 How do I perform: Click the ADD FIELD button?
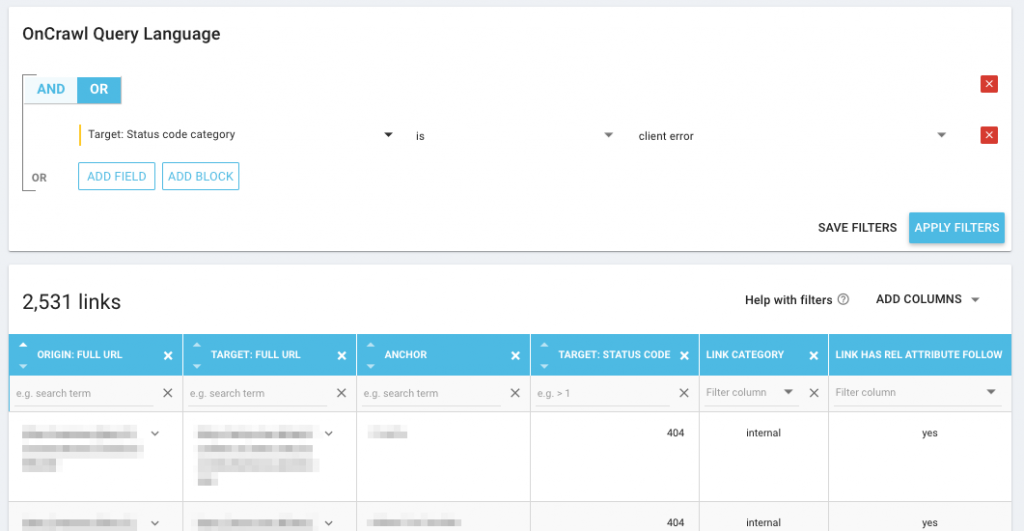[116, 176]
